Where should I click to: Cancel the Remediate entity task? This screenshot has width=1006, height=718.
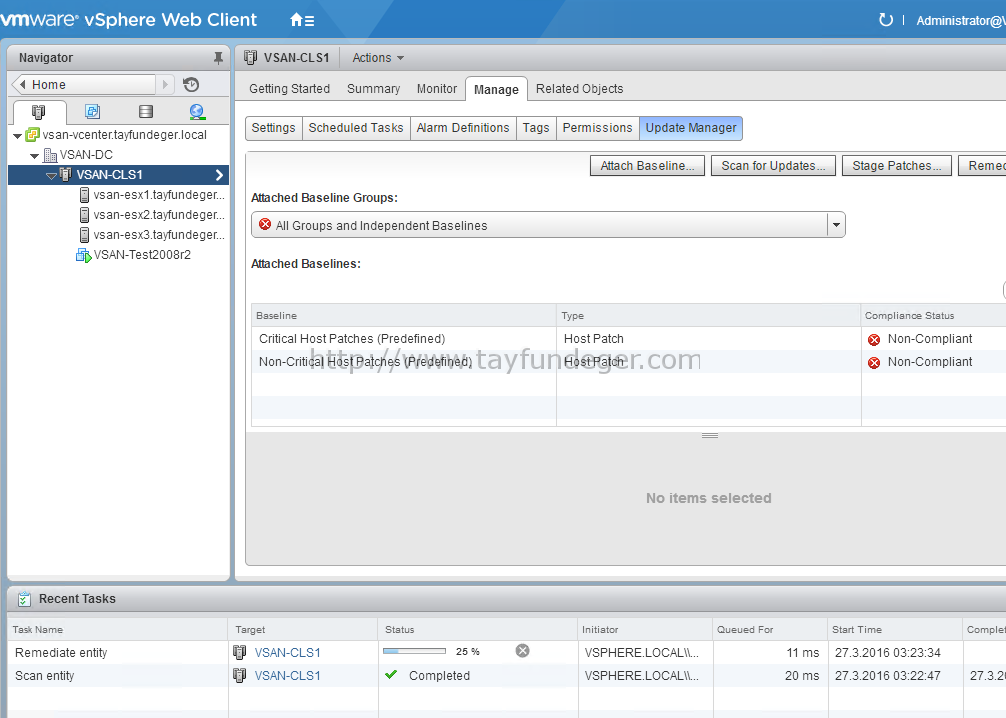(x=523, y=651)
